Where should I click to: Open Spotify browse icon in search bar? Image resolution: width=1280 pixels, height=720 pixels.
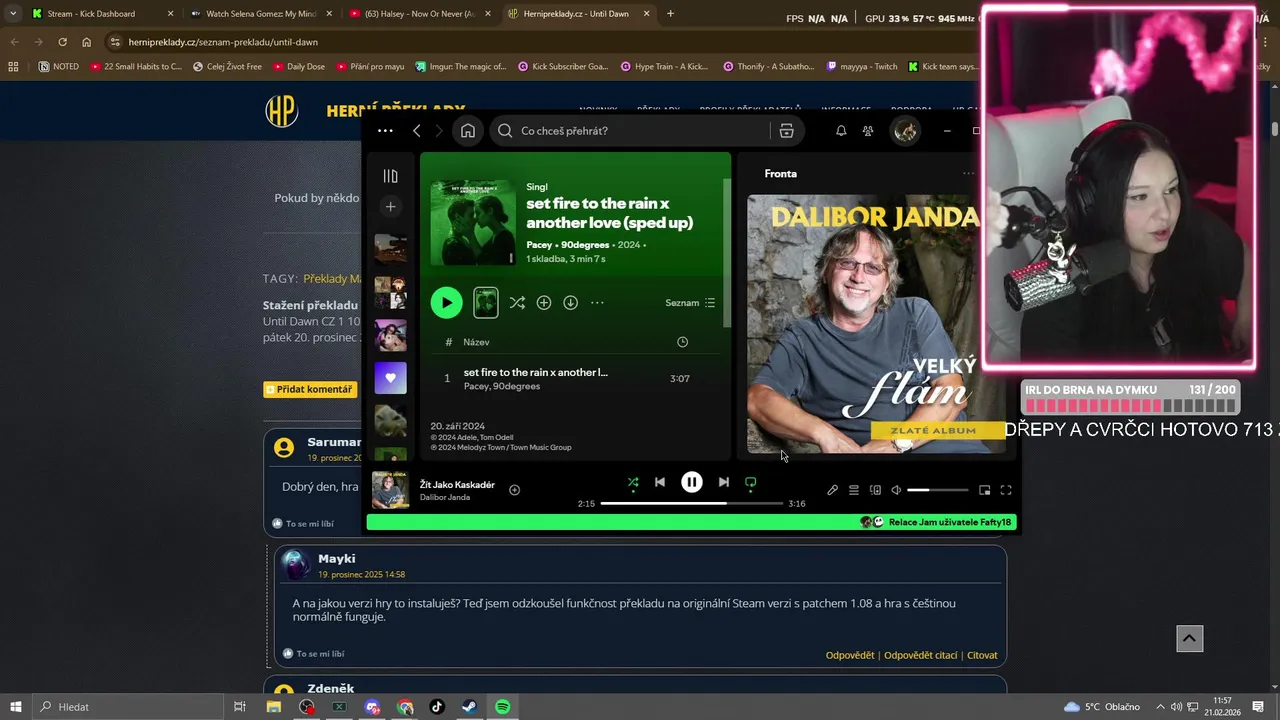pos(786,131)
